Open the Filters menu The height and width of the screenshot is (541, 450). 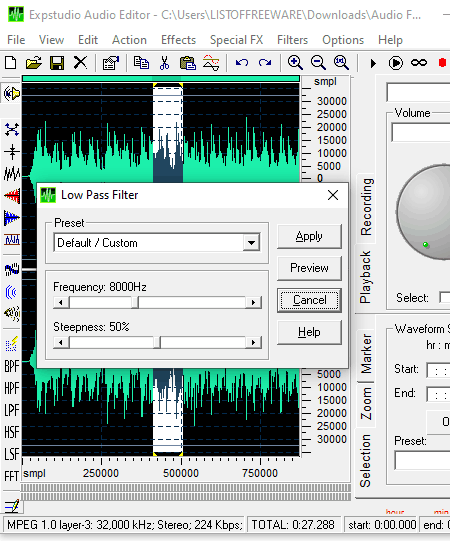coord(292,40)
